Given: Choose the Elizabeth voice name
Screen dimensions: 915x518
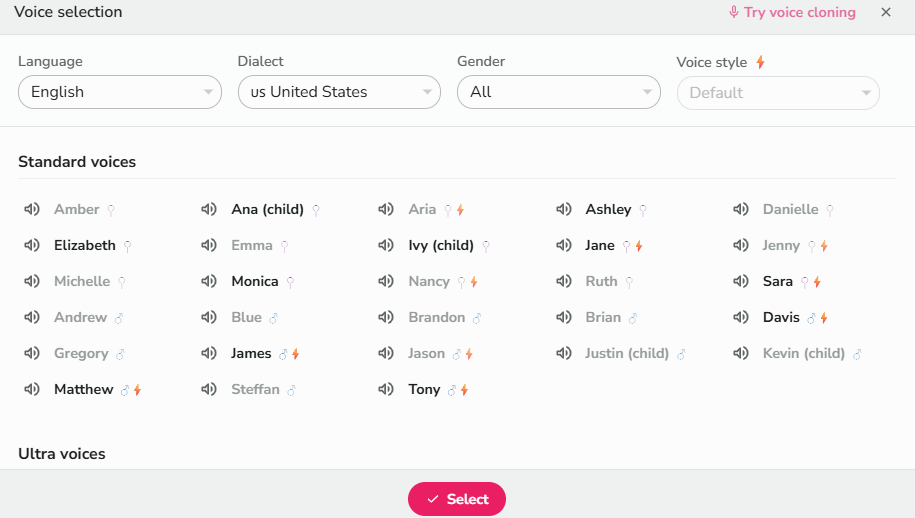Looking at the screenshot, I should [85, 245].
